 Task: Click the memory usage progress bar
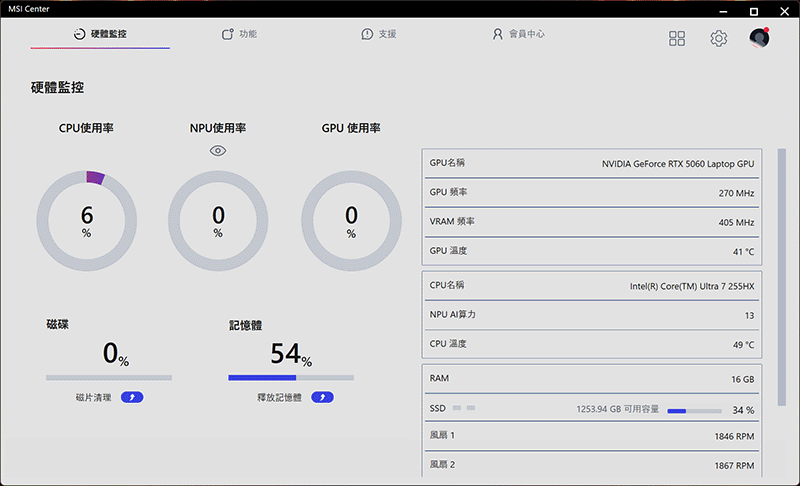[291, 378]
